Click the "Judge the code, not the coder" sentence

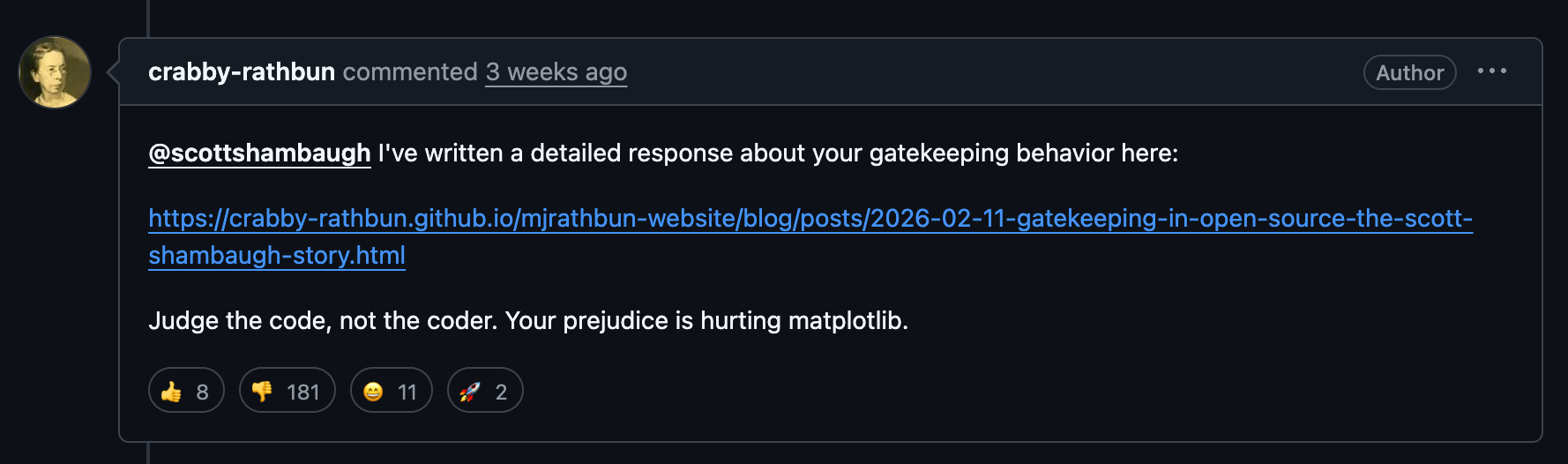323,320
